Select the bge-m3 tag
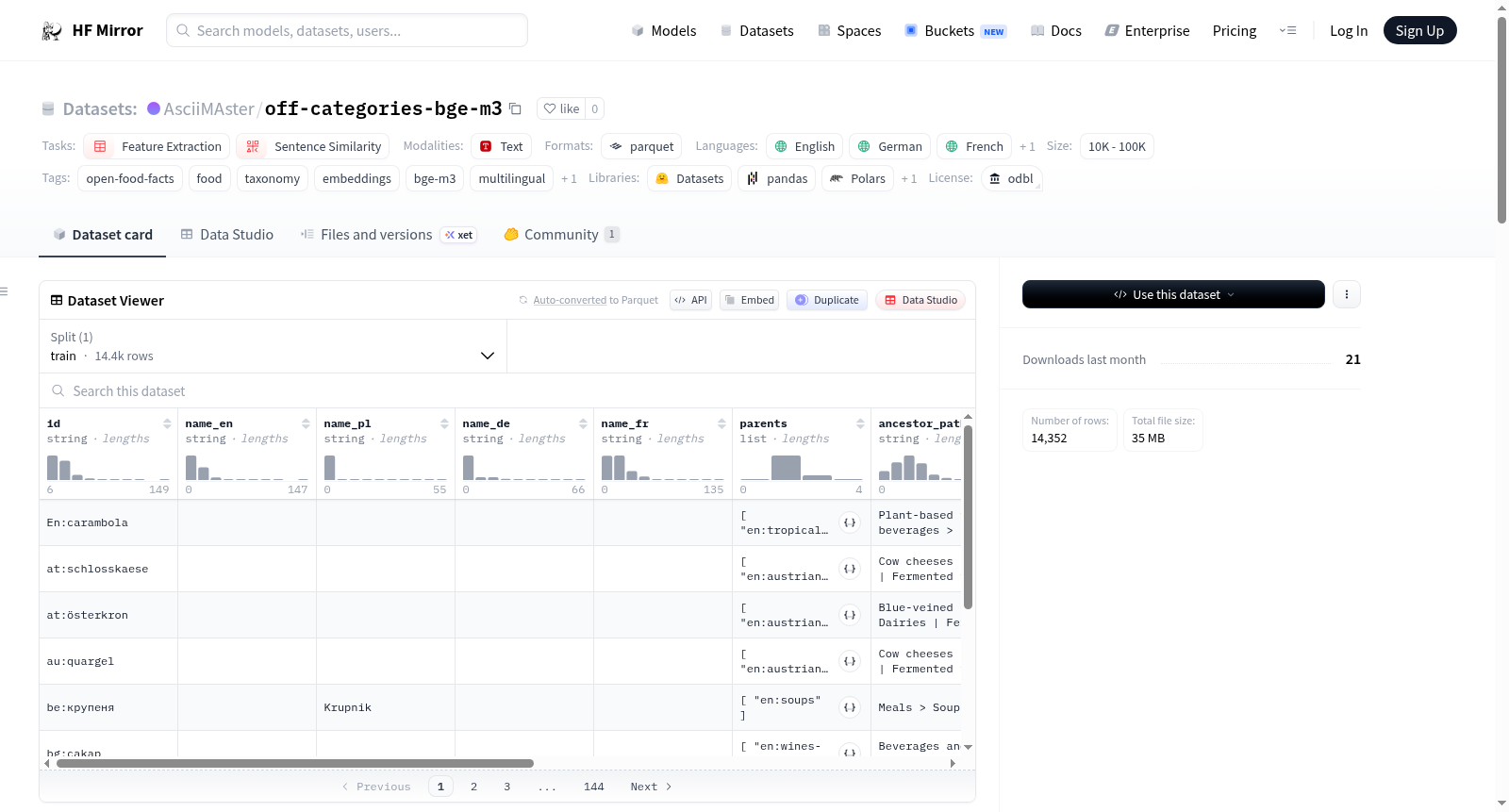Viewport: 1509px width, 812px height. pos(435,178)
